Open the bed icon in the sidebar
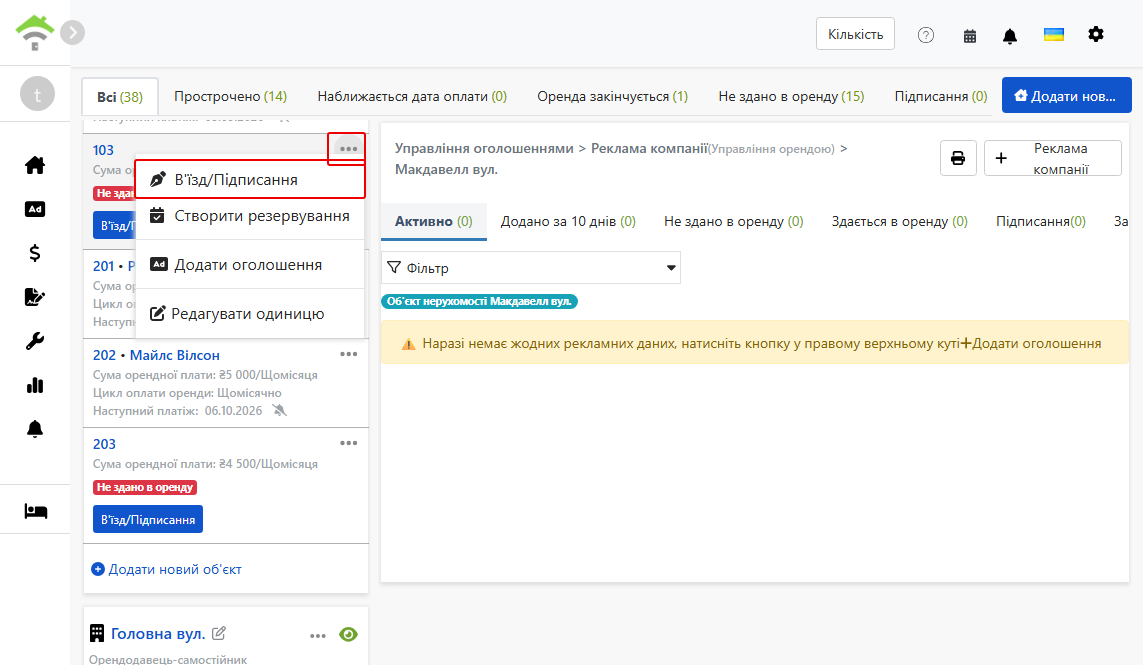Image resolution: width=1143 pixels, height=665 pixels. click(35, 511)
